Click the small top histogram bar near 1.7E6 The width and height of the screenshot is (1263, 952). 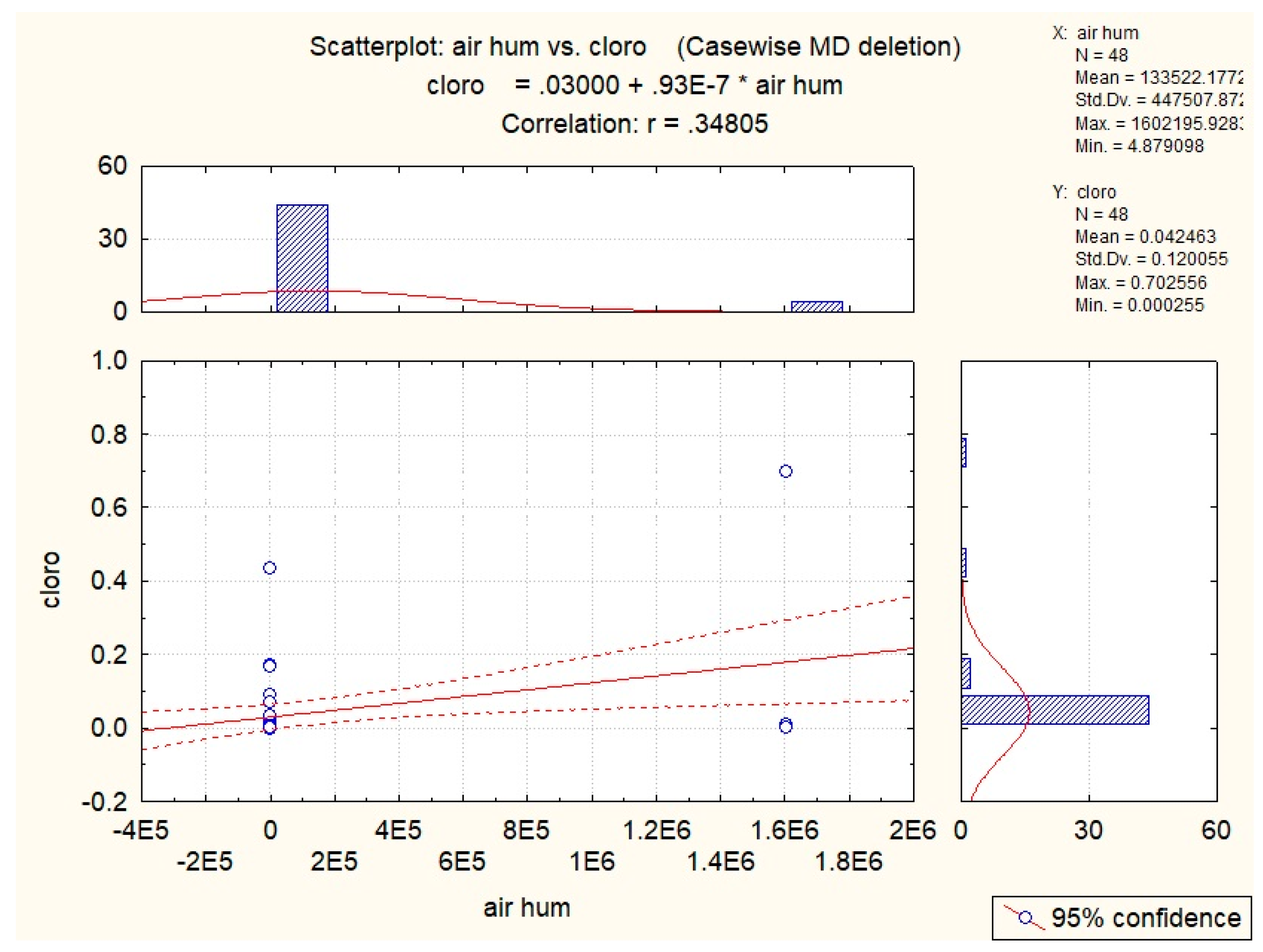click(817, 307)
